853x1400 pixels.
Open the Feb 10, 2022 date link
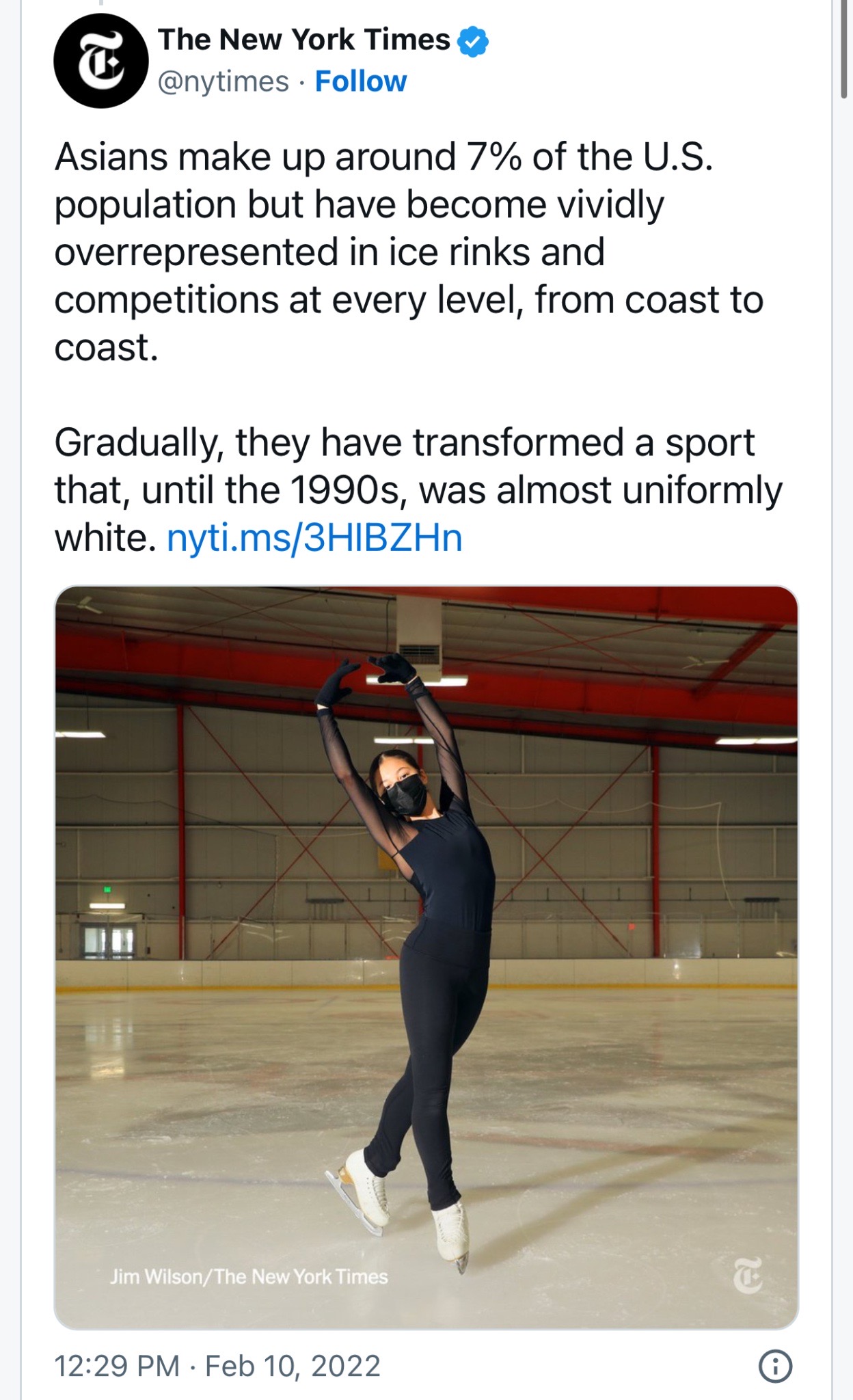pyautogui.click(x=293, y=1366)
